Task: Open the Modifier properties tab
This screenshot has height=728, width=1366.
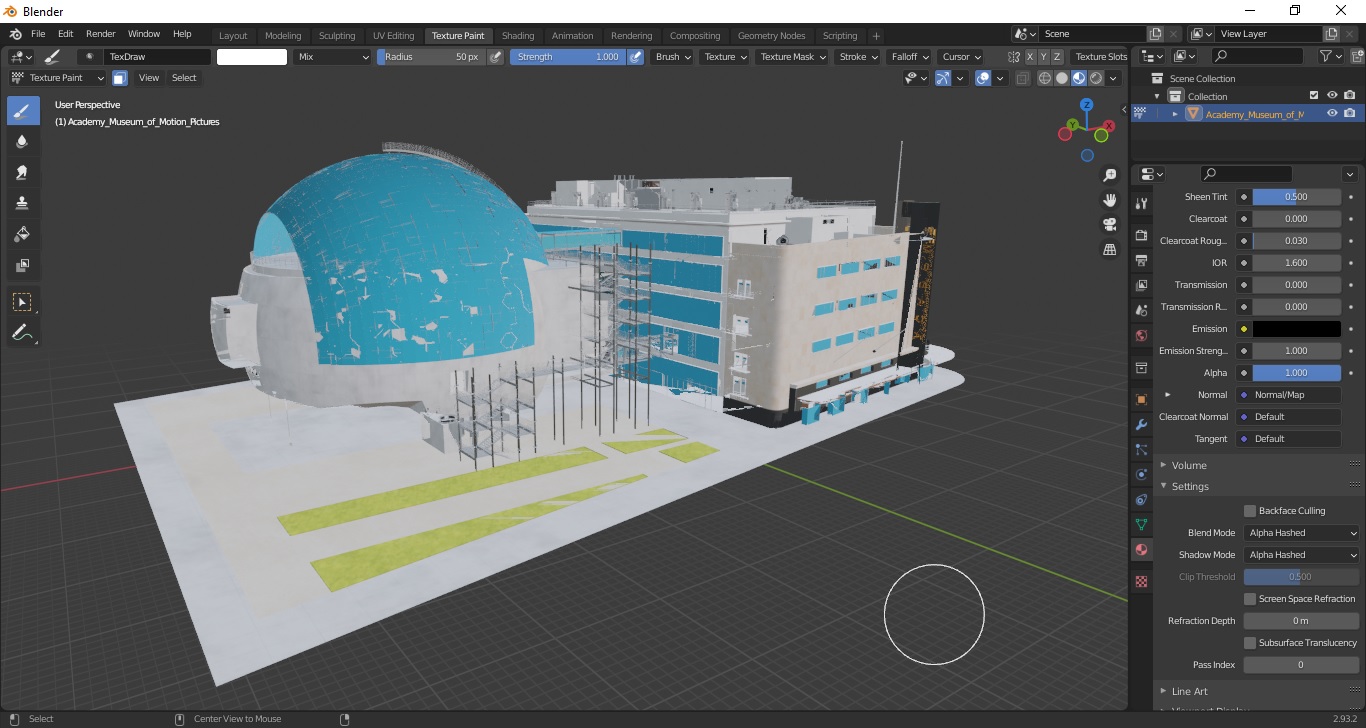Action: pyautogui.click(x=1141, y=424)
